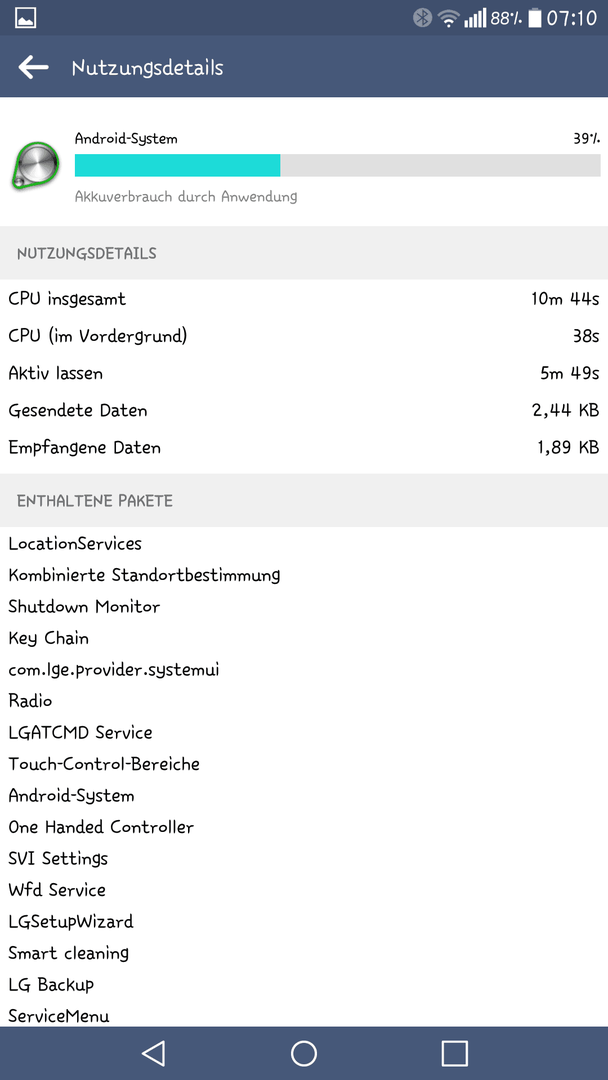Tap the Bluetooth status bar icon

click(422, 18)
